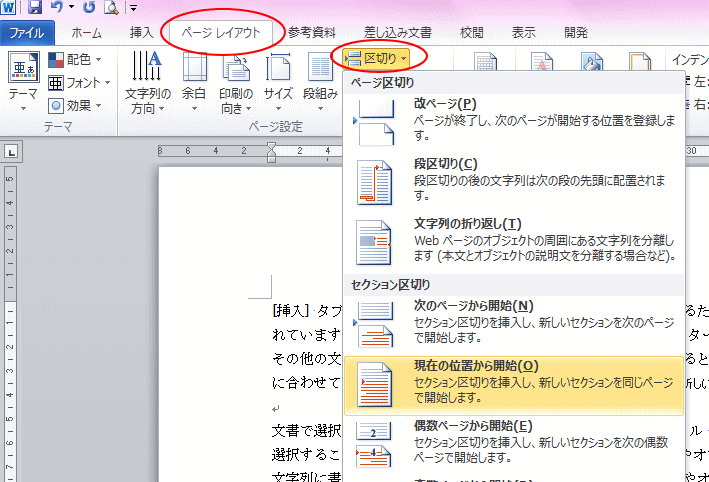The height and width of the screenshot is (482, 709).
Task: Click the document line starting 文書で選択
Action: (307, 430)
